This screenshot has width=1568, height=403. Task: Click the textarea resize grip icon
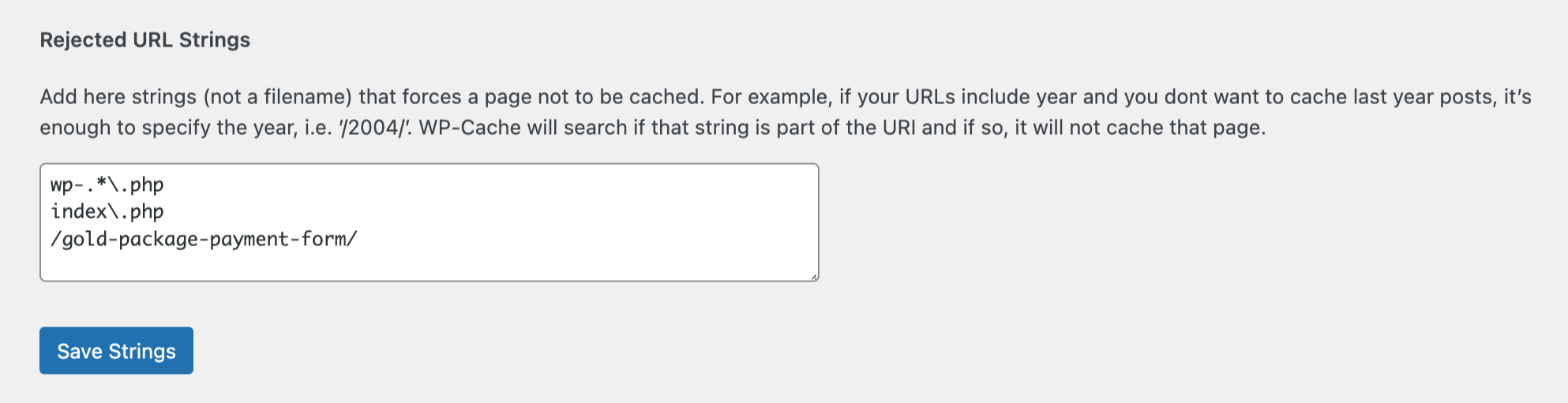click(x=814, y=277)
